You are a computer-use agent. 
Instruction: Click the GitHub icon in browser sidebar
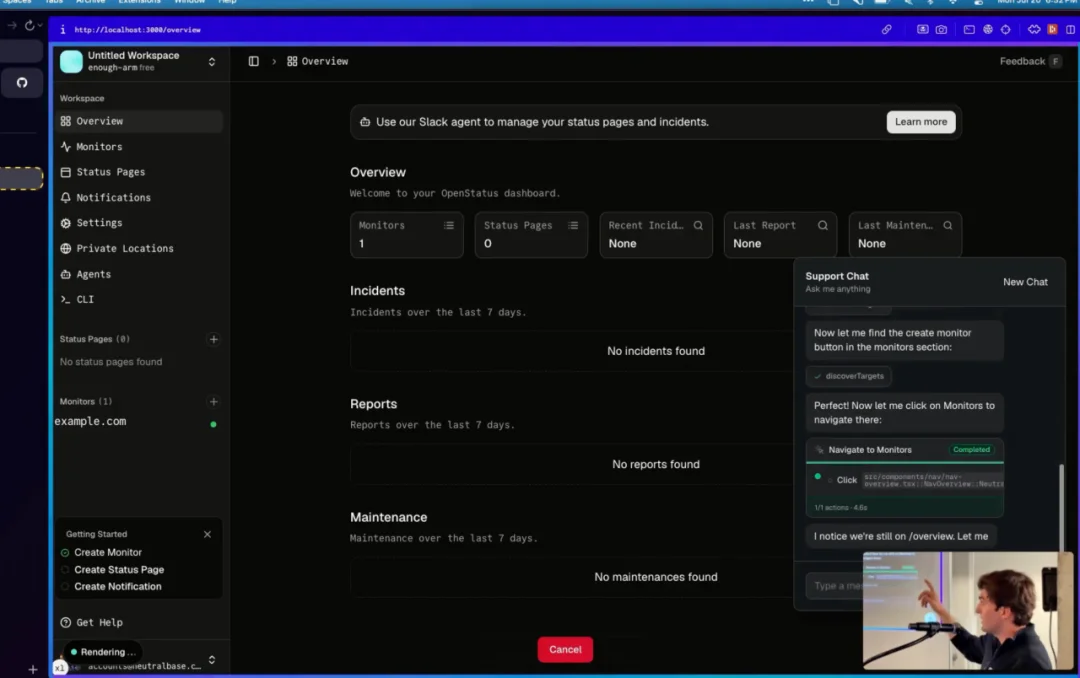pos(22,83)
